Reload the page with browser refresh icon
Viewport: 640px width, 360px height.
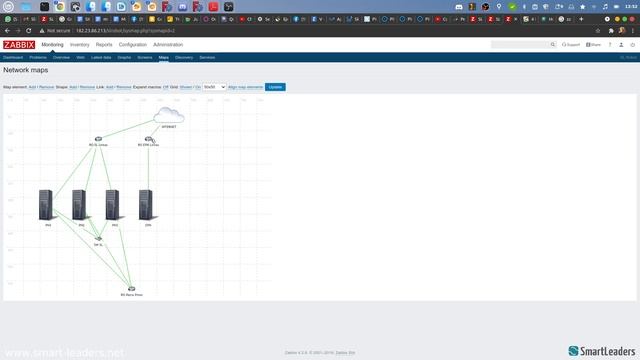(x=29, y=31)
